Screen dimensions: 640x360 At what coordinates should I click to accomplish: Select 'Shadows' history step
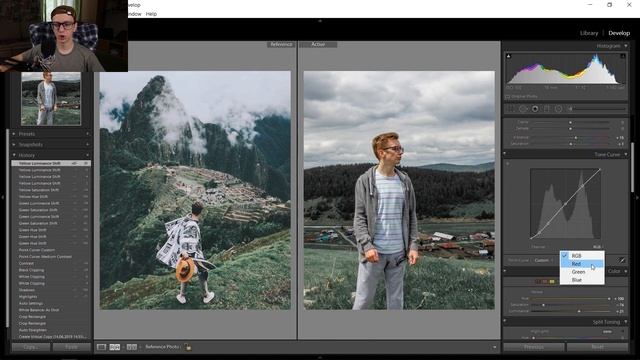click(51, 290)
